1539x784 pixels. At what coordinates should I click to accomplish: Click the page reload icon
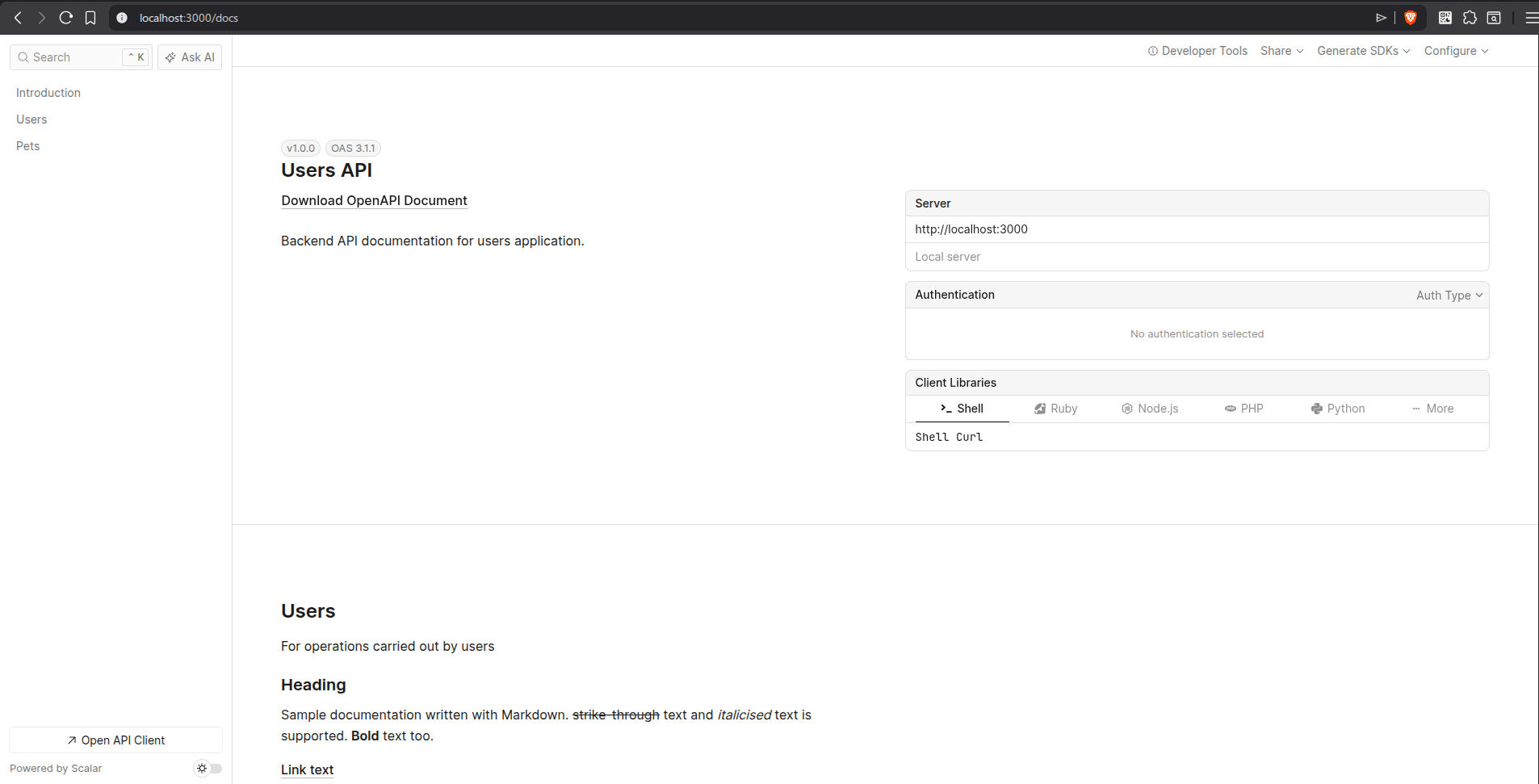coord(66,17)
